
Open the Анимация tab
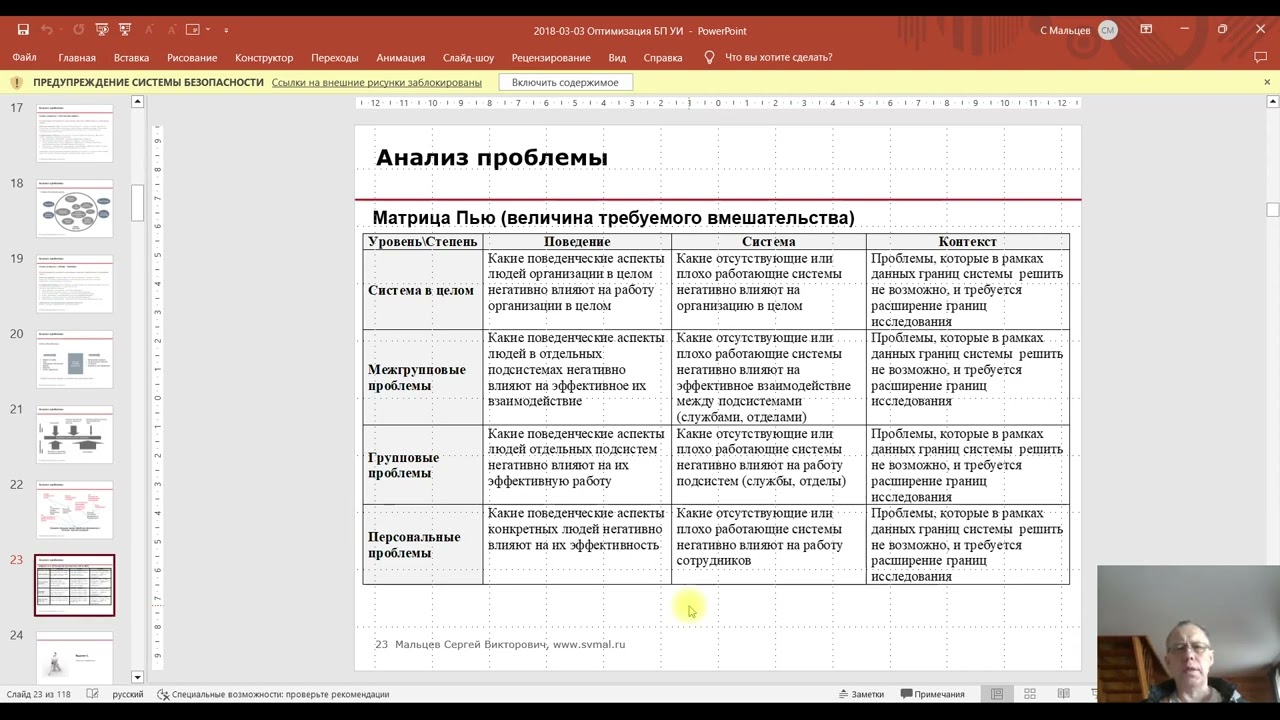coord(400,58)
